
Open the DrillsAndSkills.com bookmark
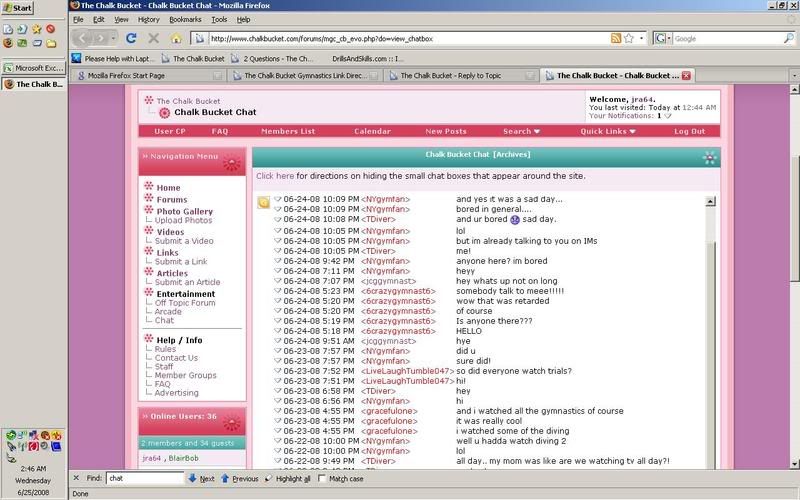pos(367,59)
